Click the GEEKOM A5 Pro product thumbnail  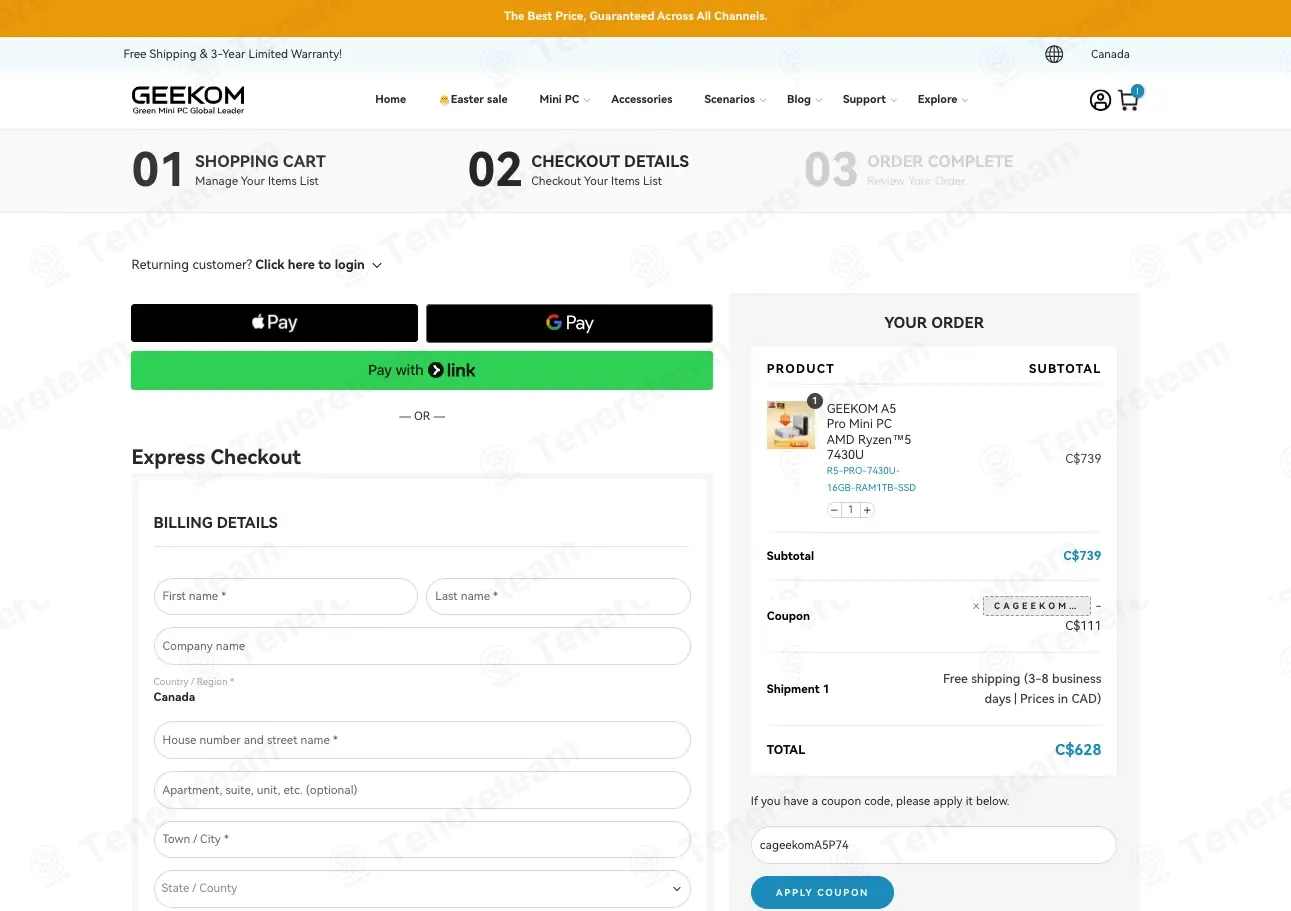[791, 425]
